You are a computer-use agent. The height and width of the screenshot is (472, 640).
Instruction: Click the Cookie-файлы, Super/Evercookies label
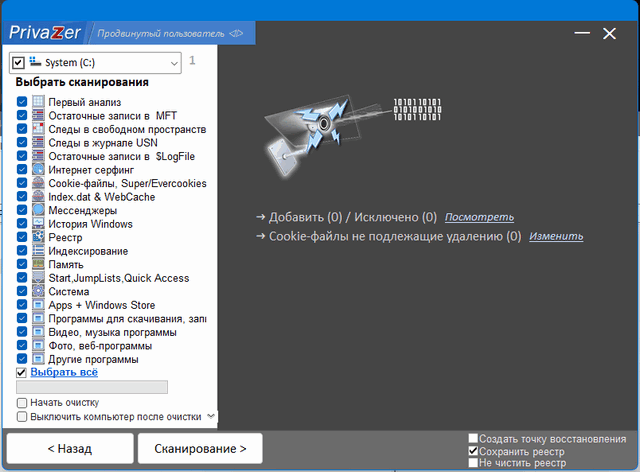point(127,183)
